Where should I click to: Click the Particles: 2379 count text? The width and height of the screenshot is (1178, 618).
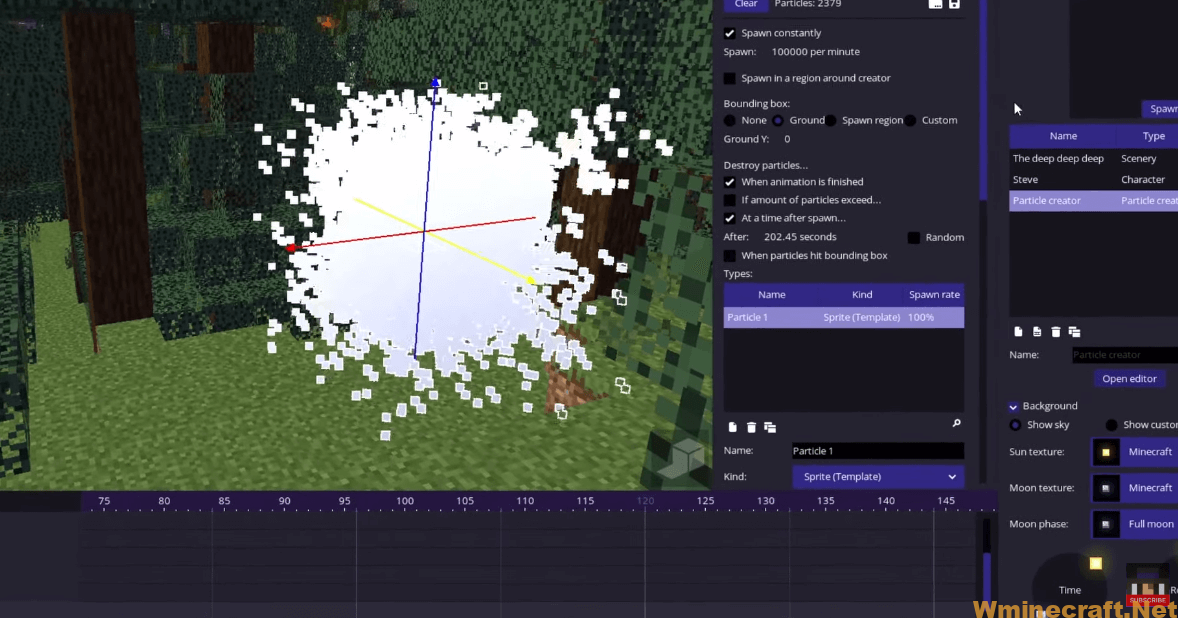808,5
